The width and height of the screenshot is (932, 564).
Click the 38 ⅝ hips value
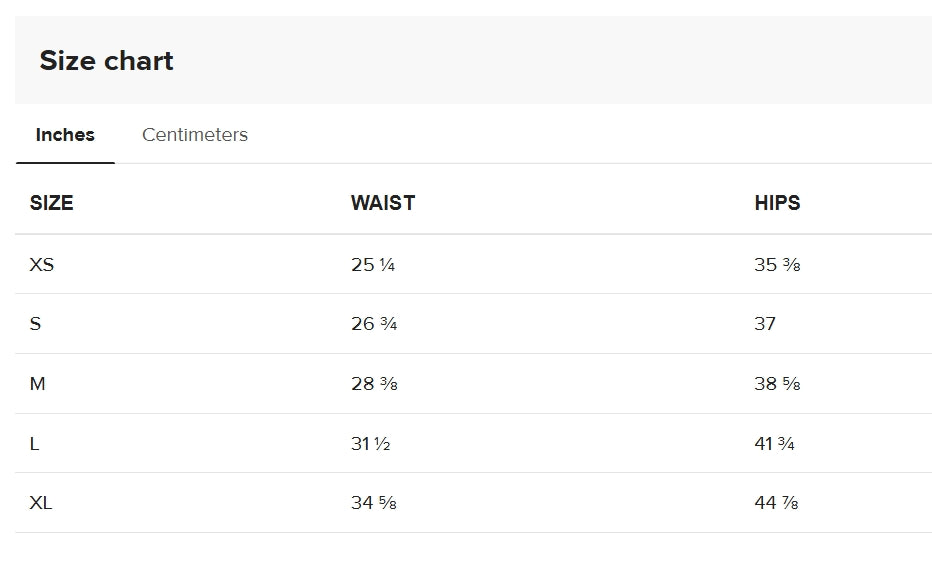tap(777, 384)
